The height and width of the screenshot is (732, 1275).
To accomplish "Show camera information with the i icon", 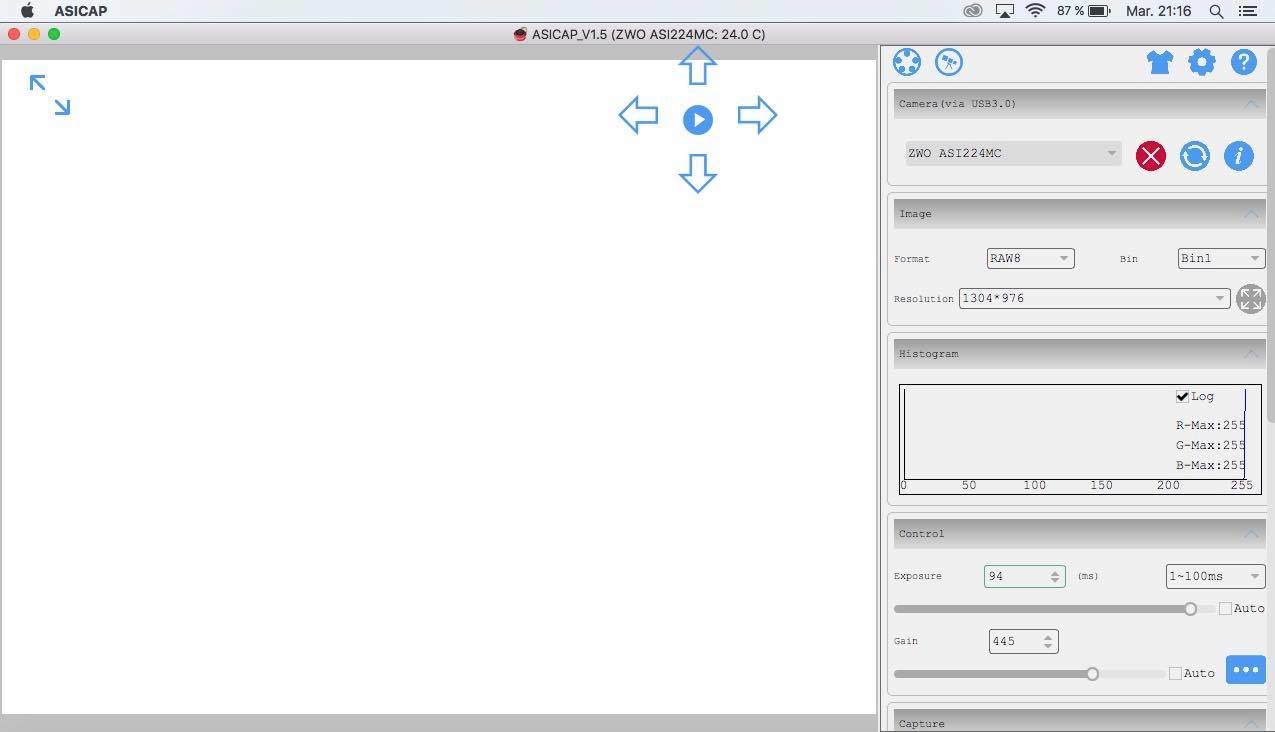I will (1239, 156).
